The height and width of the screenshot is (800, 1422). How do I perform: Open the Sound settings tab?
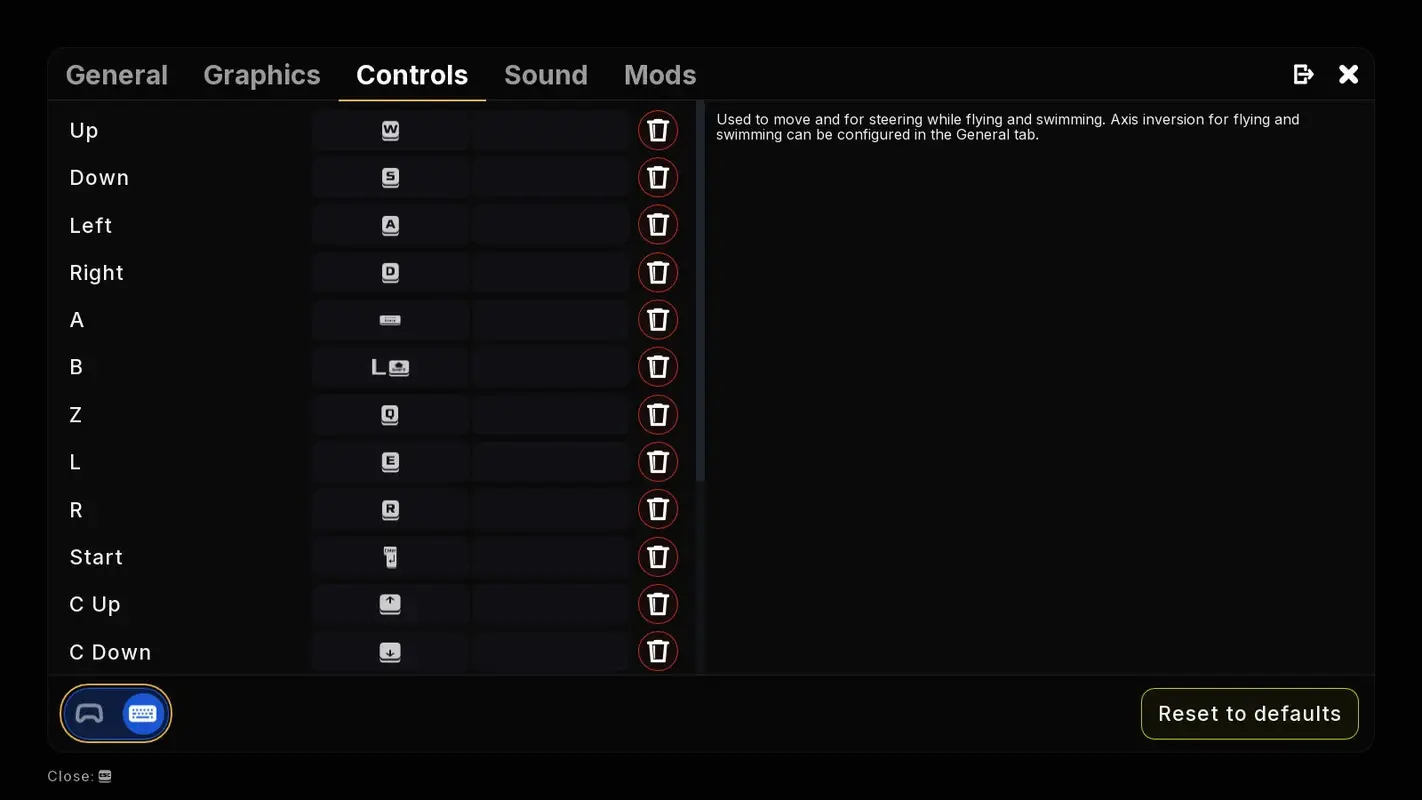click(545, 74)
